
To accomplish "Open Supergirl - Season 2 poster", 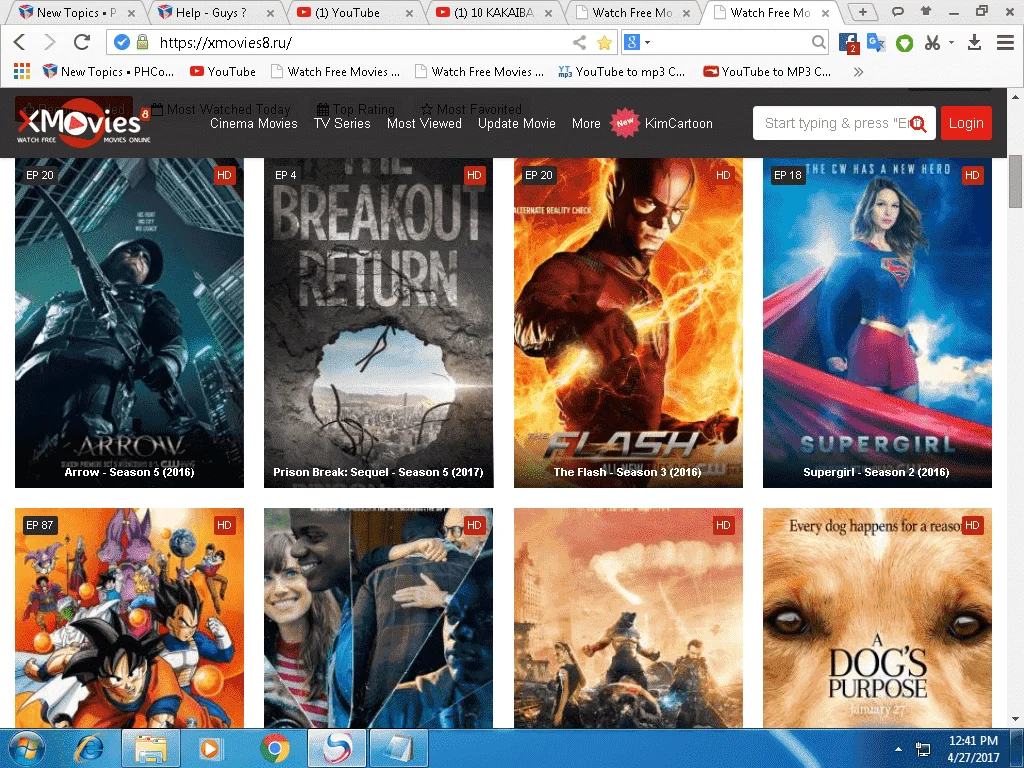I will coord(877,323).
